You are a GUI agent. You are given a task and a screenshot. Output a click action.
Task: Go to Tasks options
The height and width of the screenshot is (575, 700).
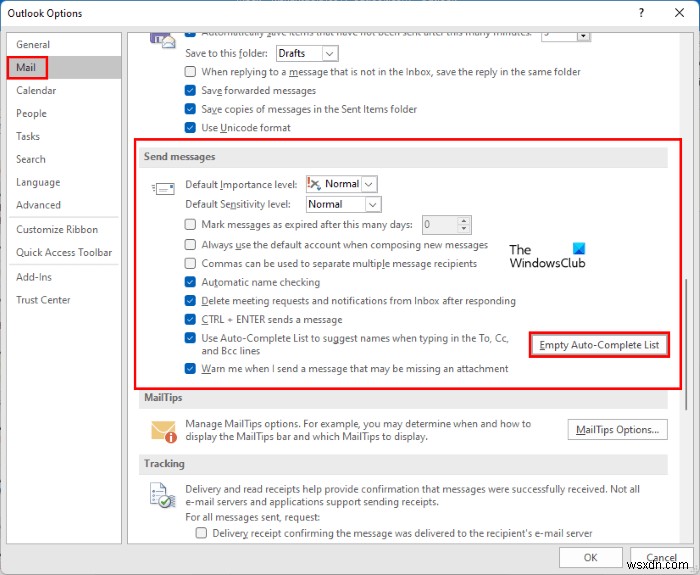64,136
